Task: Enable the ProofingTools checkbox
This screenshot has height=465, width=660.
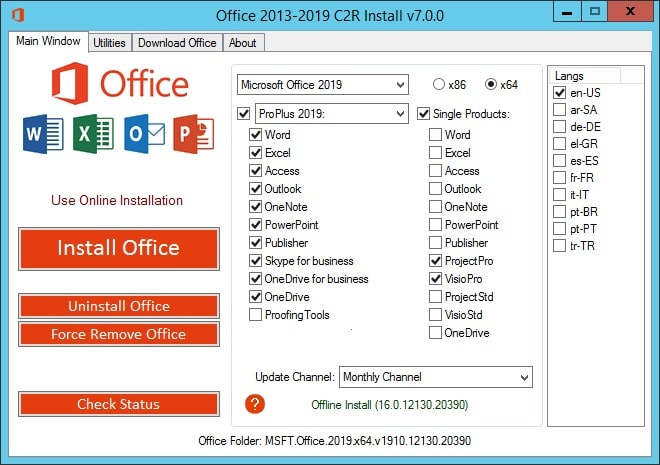Action: (x=256, y=315)
